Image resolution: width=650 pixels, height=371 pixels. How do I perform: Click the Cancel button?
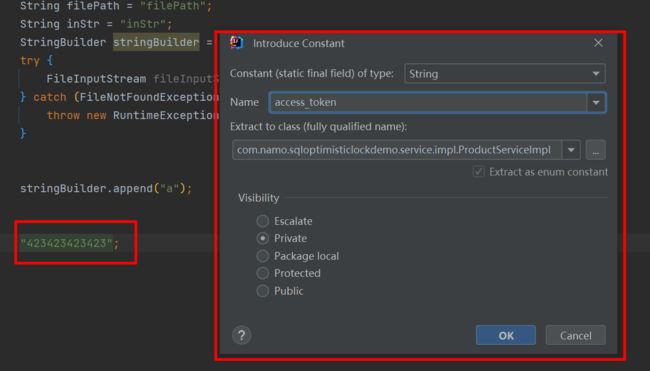click(x=575, y=335)
